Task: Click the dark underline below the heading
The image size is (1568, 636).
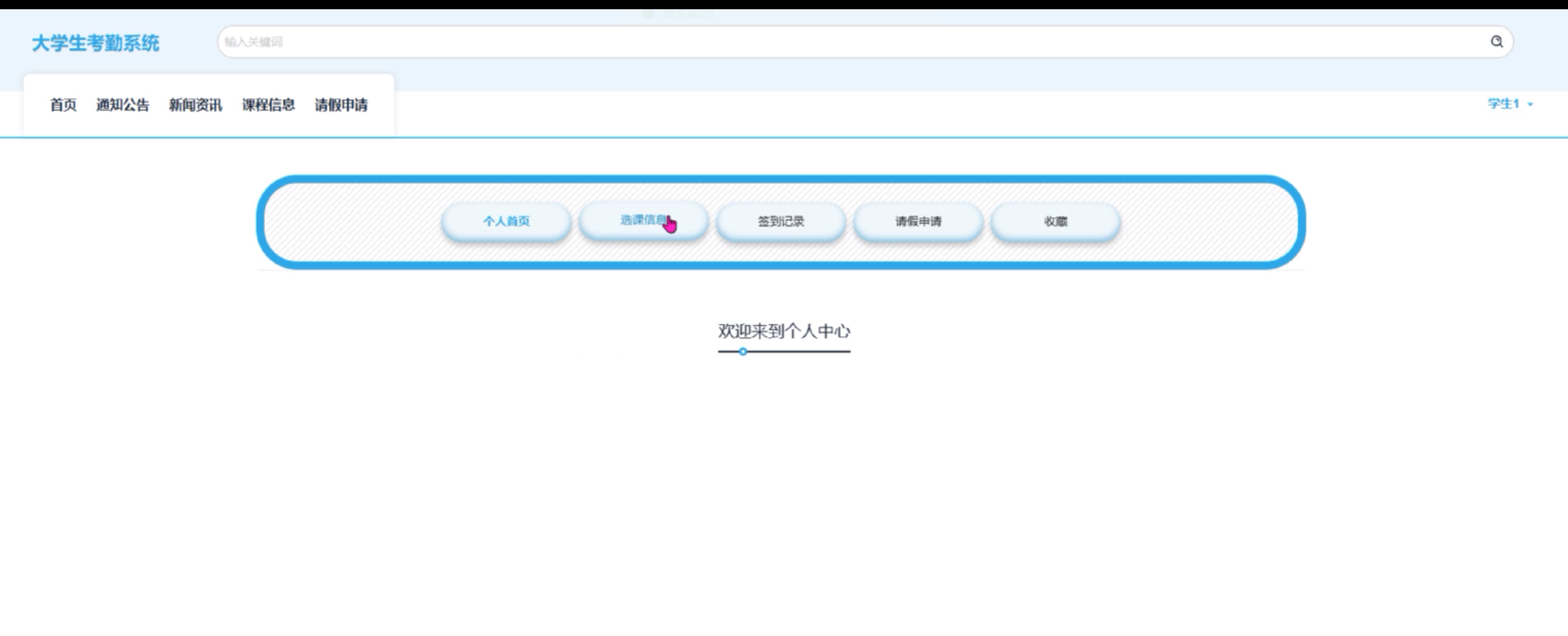Action: (x=803, y=352)
